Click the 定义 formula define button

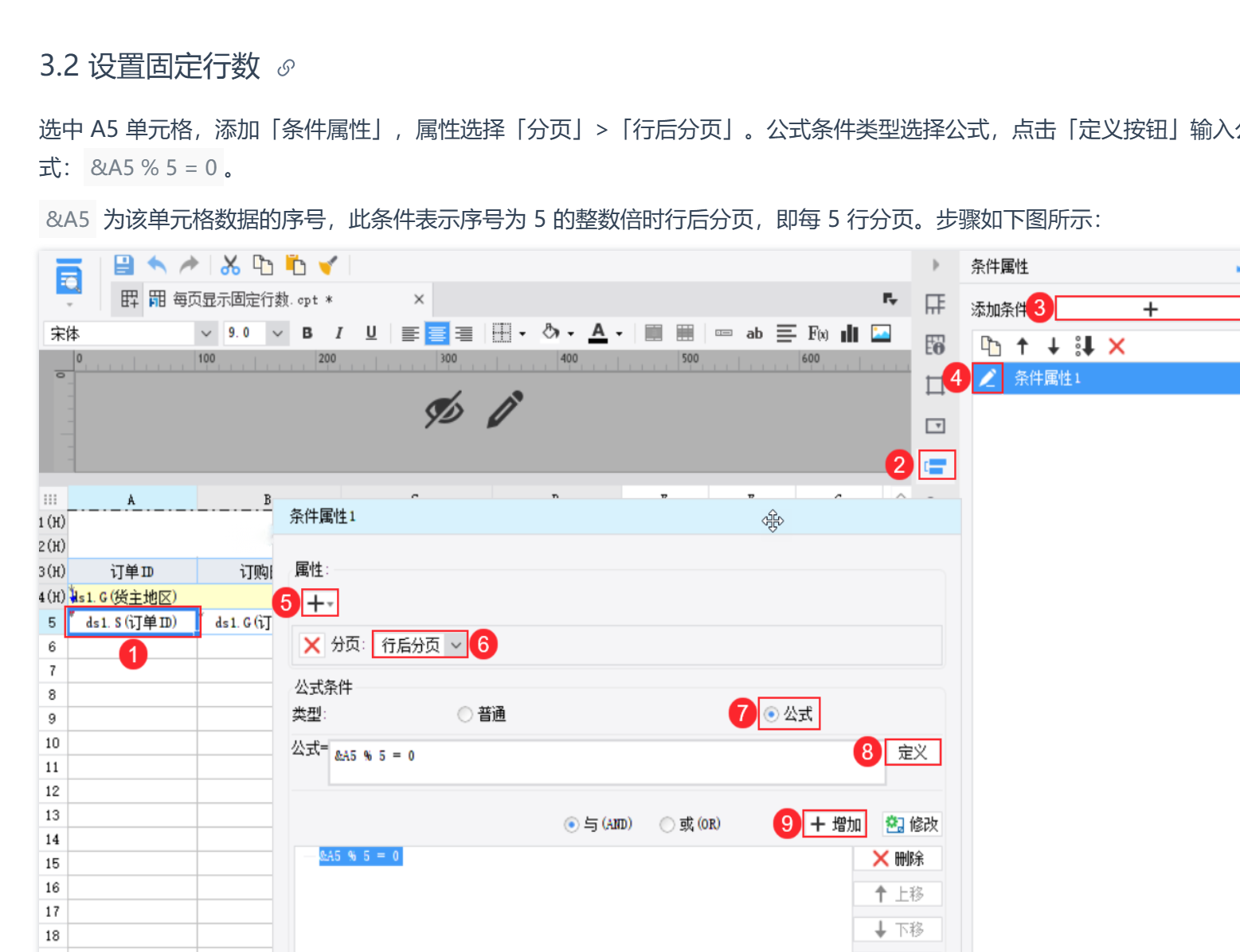coord(913,753)
